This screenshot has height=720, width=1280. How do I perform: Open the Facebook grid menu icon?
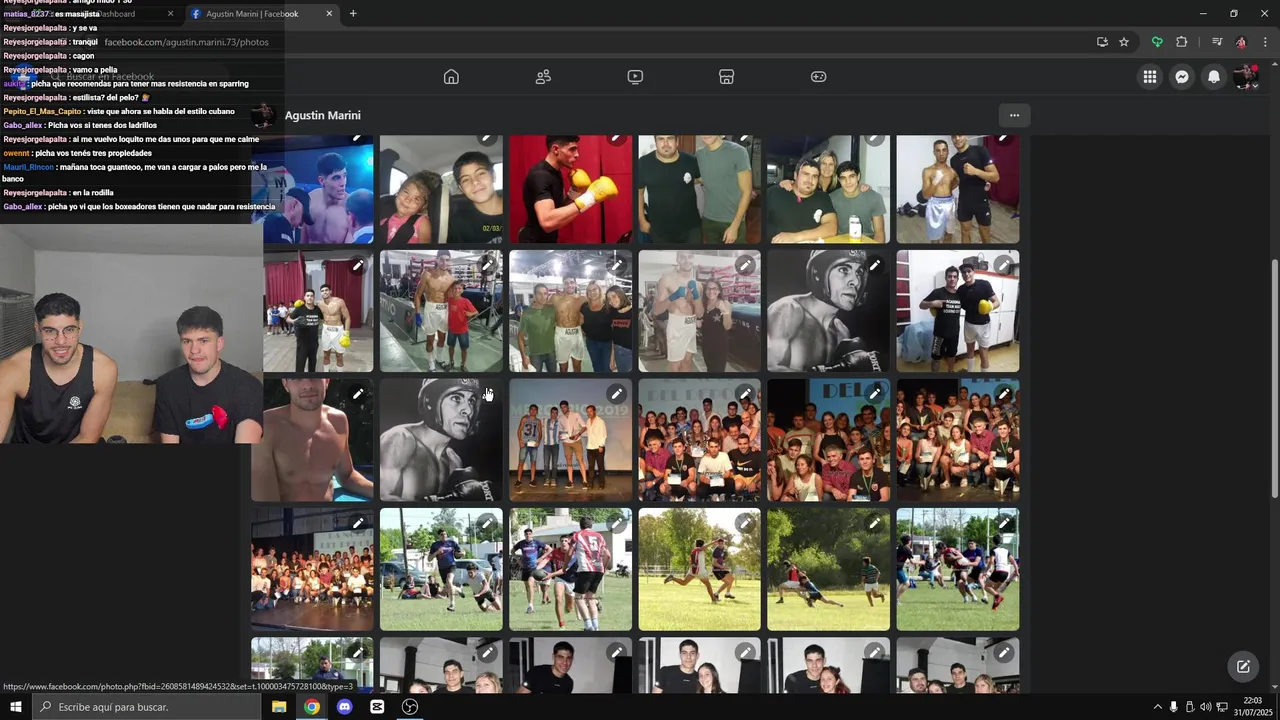pos(1150,77)
